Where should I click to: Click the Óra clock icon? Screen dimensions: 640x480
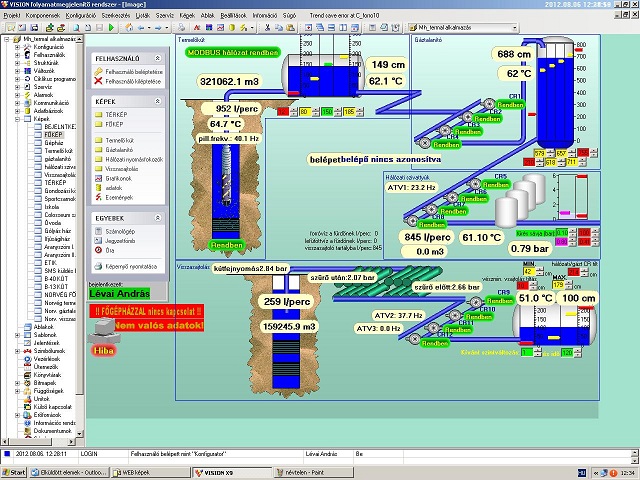98,251
